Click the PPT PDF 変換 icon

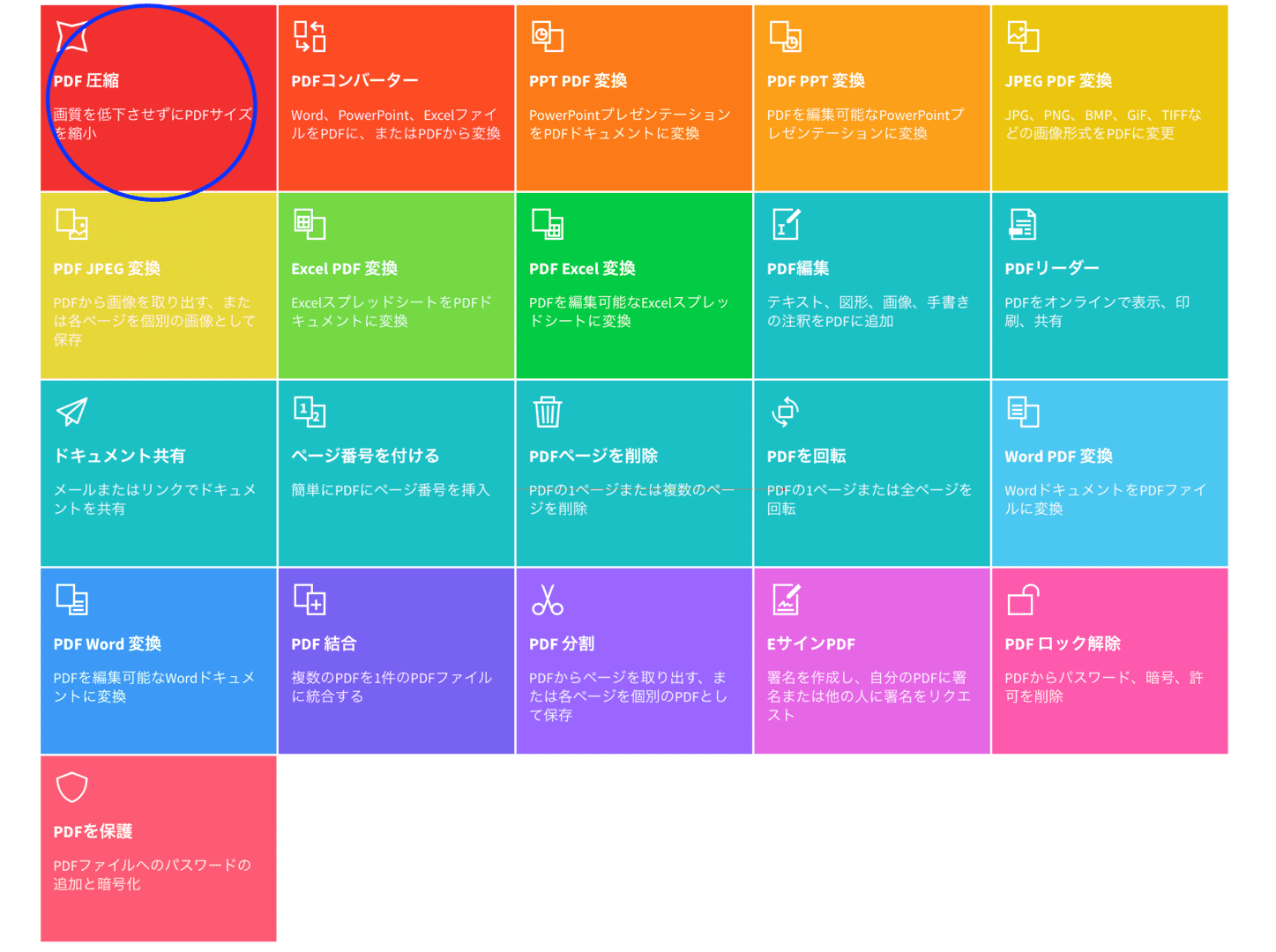point(548,36)
